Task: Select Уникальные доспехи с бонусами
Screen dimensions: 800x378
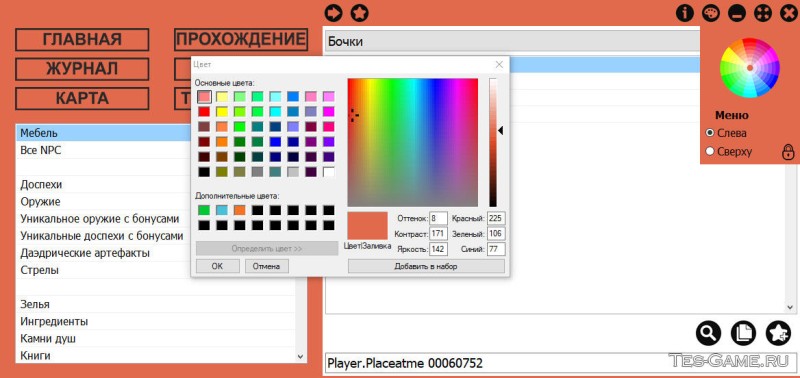Action: tap(103, 236)
